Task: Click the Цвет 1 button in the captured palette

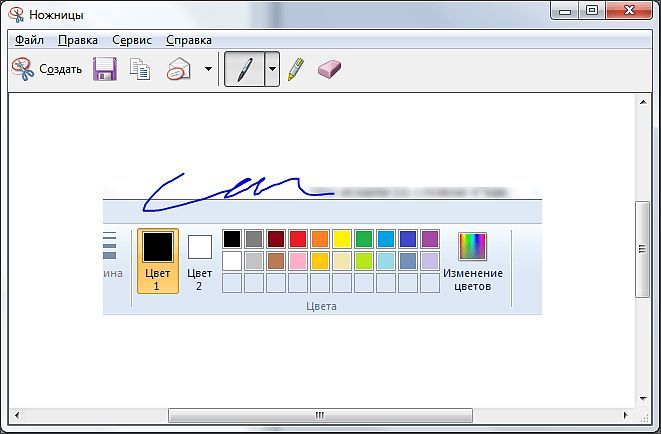Action: tap(158, 261)
